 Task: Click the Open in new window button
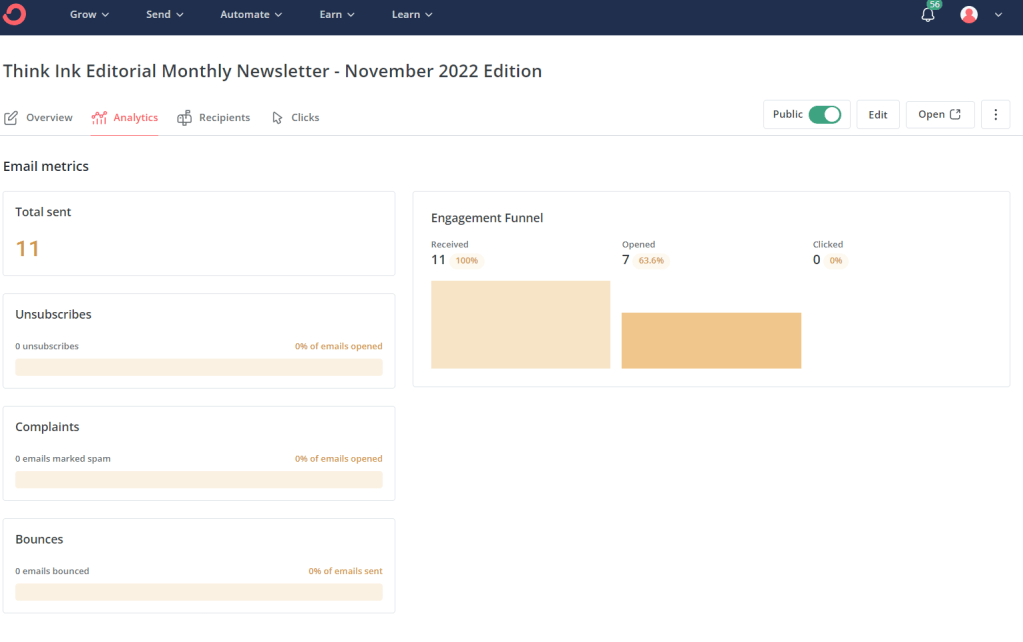[940, 115]
